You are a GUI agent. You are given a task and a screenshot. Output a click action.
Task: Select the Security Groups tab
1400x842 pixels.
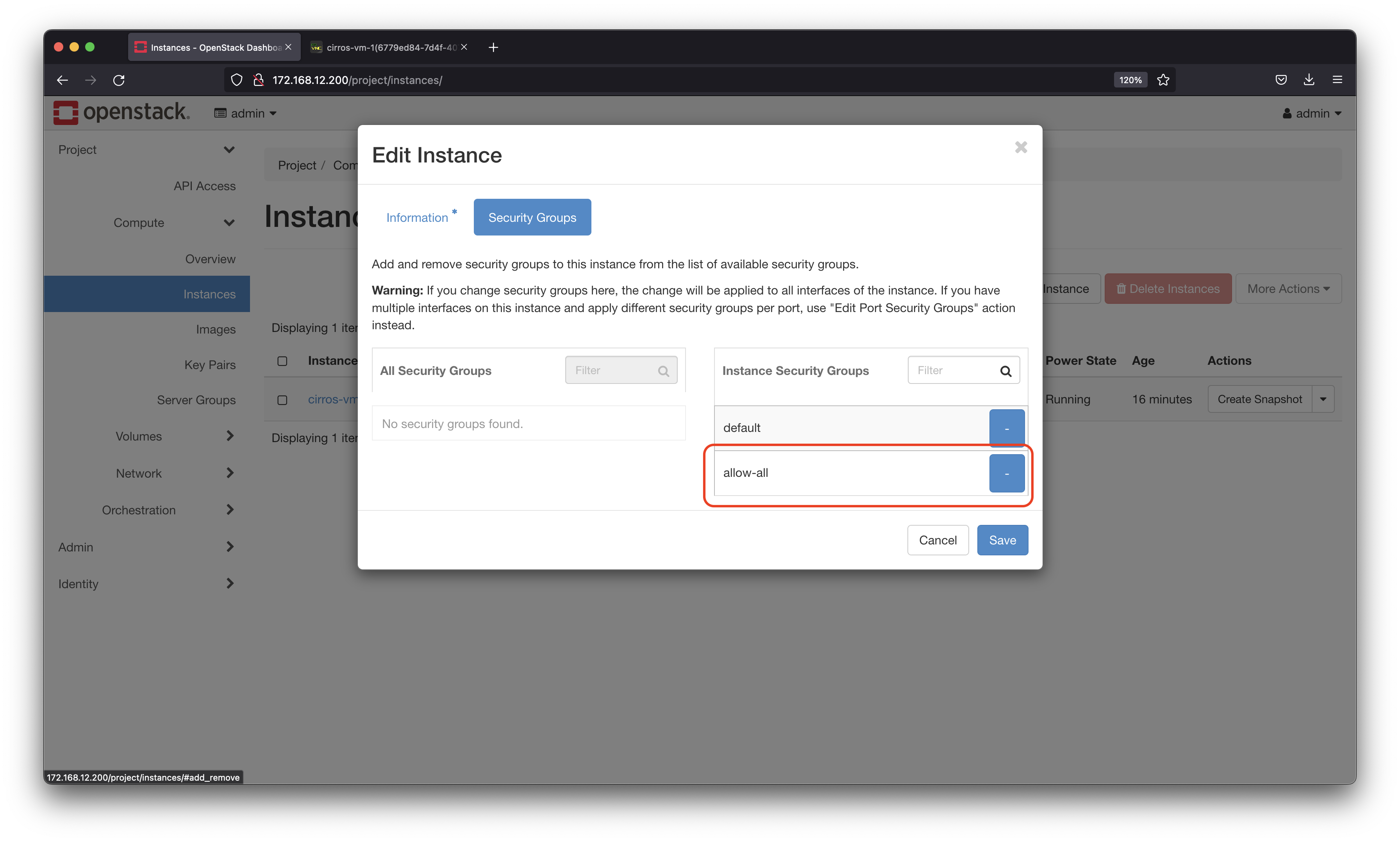click(532, 217)
